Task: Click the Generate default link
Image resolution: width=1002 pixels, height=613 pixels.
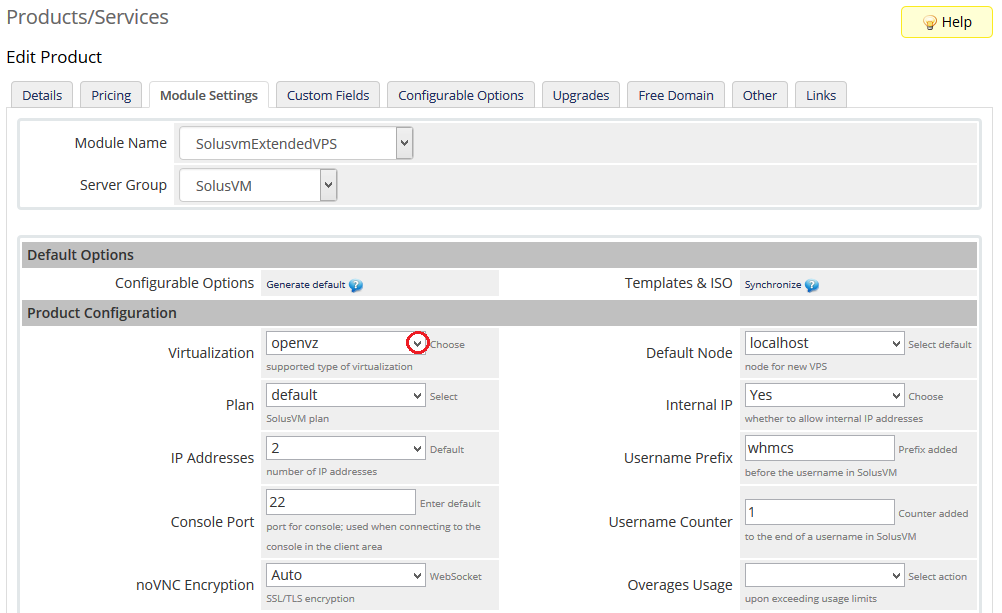Action: coord(305,285)
